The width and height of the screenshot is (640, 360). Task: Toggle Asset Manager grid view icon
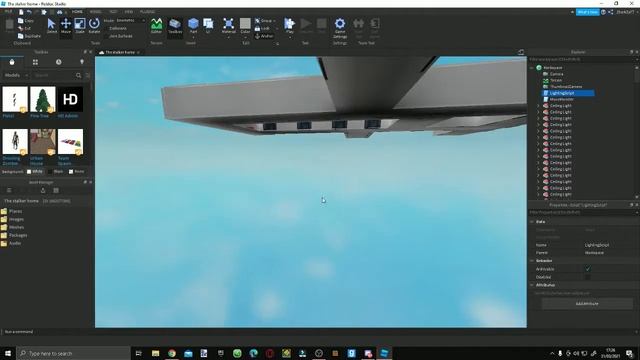56,191
